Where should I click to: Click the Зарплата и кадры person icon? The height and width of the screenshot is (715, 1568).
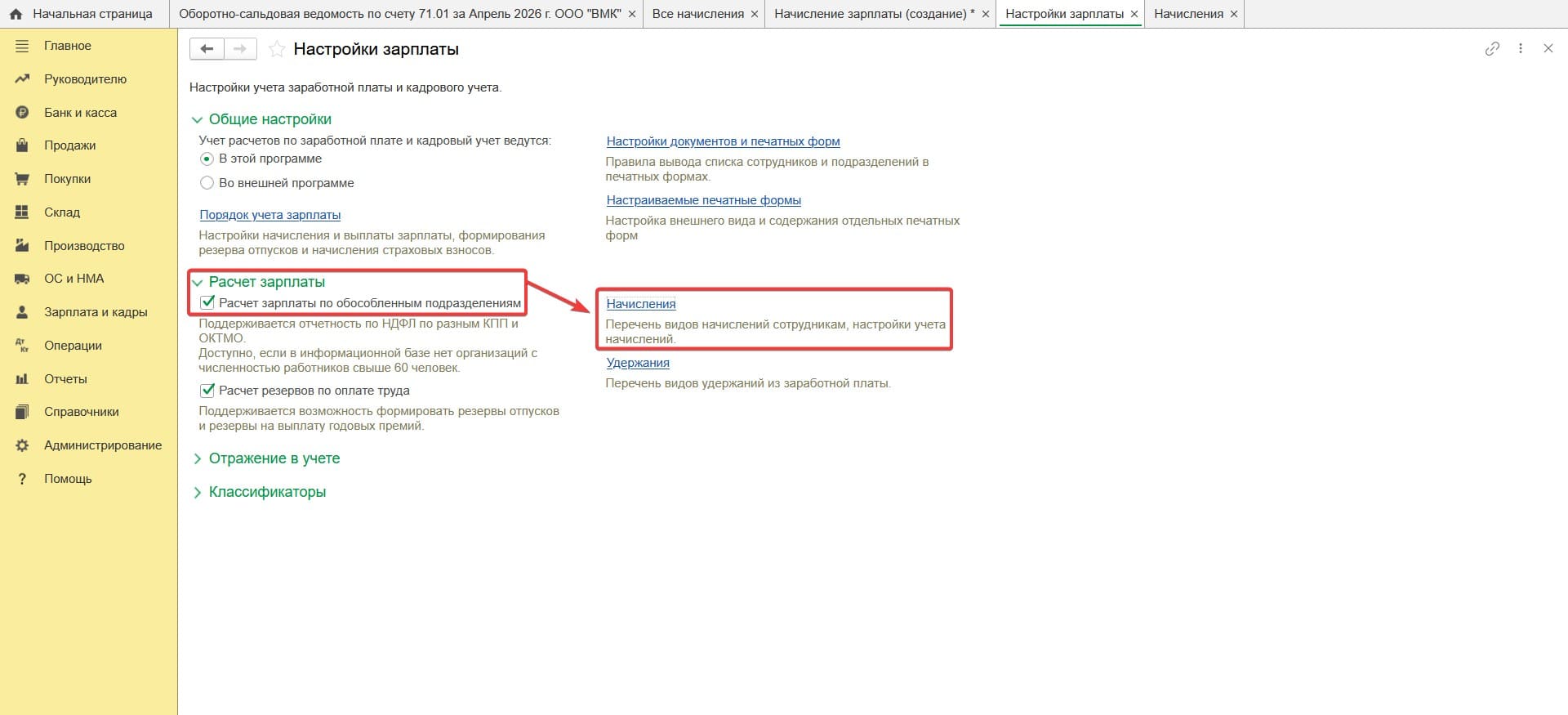[x=22, y=312]
